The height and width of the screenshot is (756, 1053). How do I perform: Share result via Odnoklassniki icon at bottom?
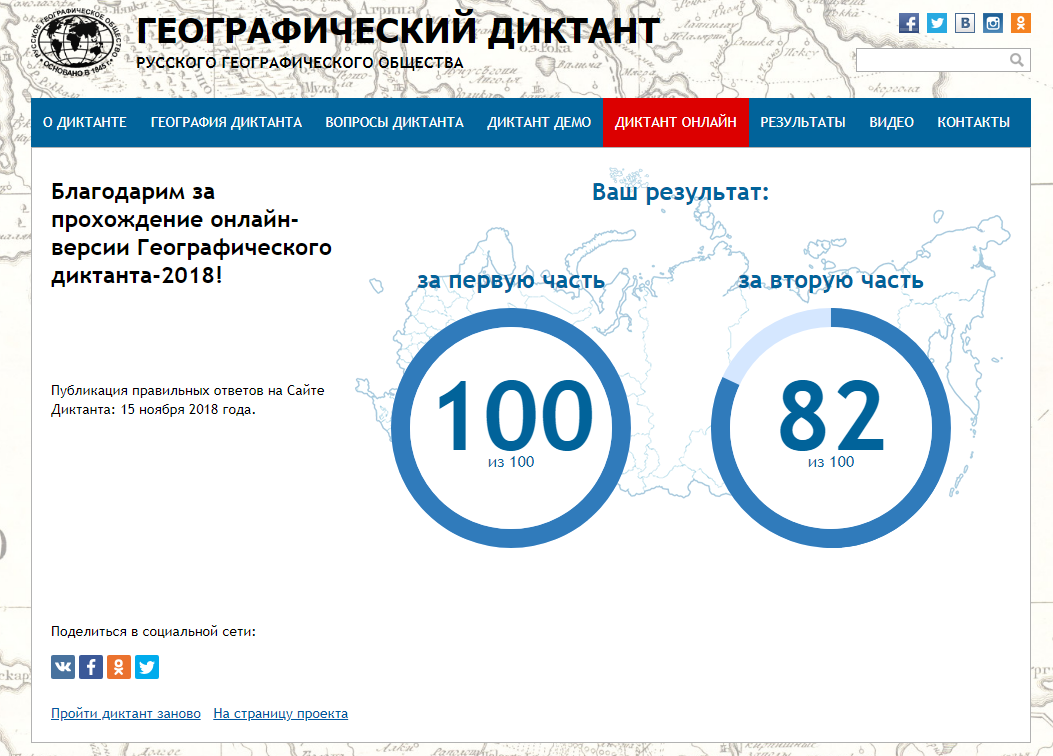pos(119,667)
